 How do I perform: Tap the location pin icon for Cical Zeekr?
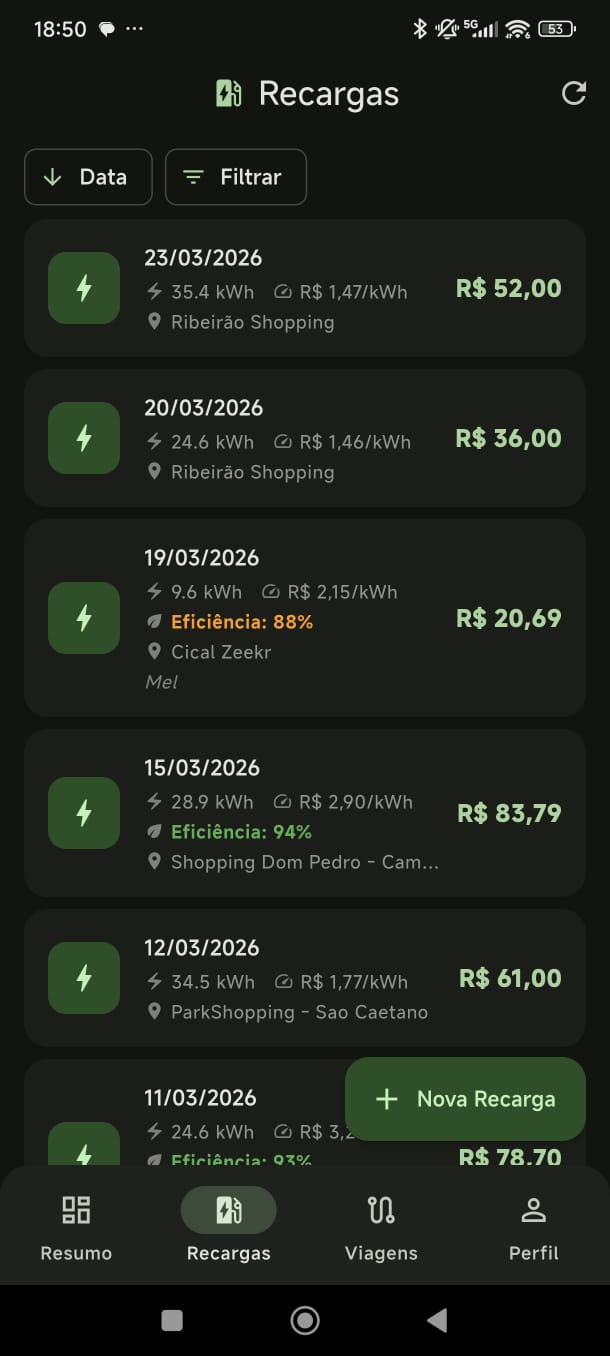click(x=155, y=651)
